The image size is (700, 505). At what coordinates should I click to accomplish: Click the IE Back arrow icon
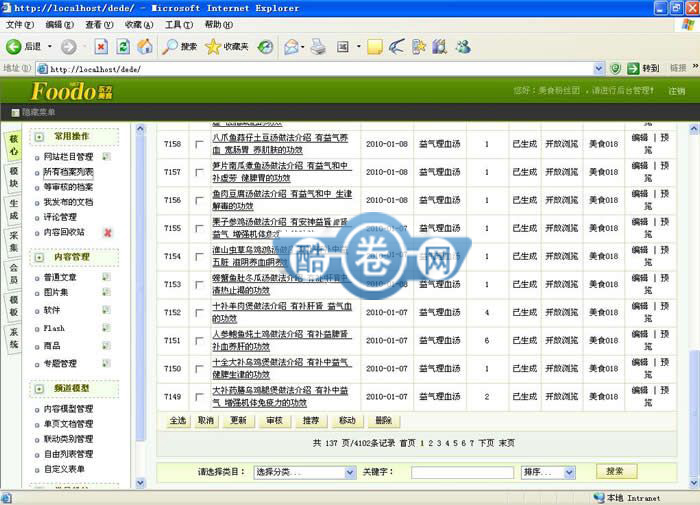click(x=13, y=46)
